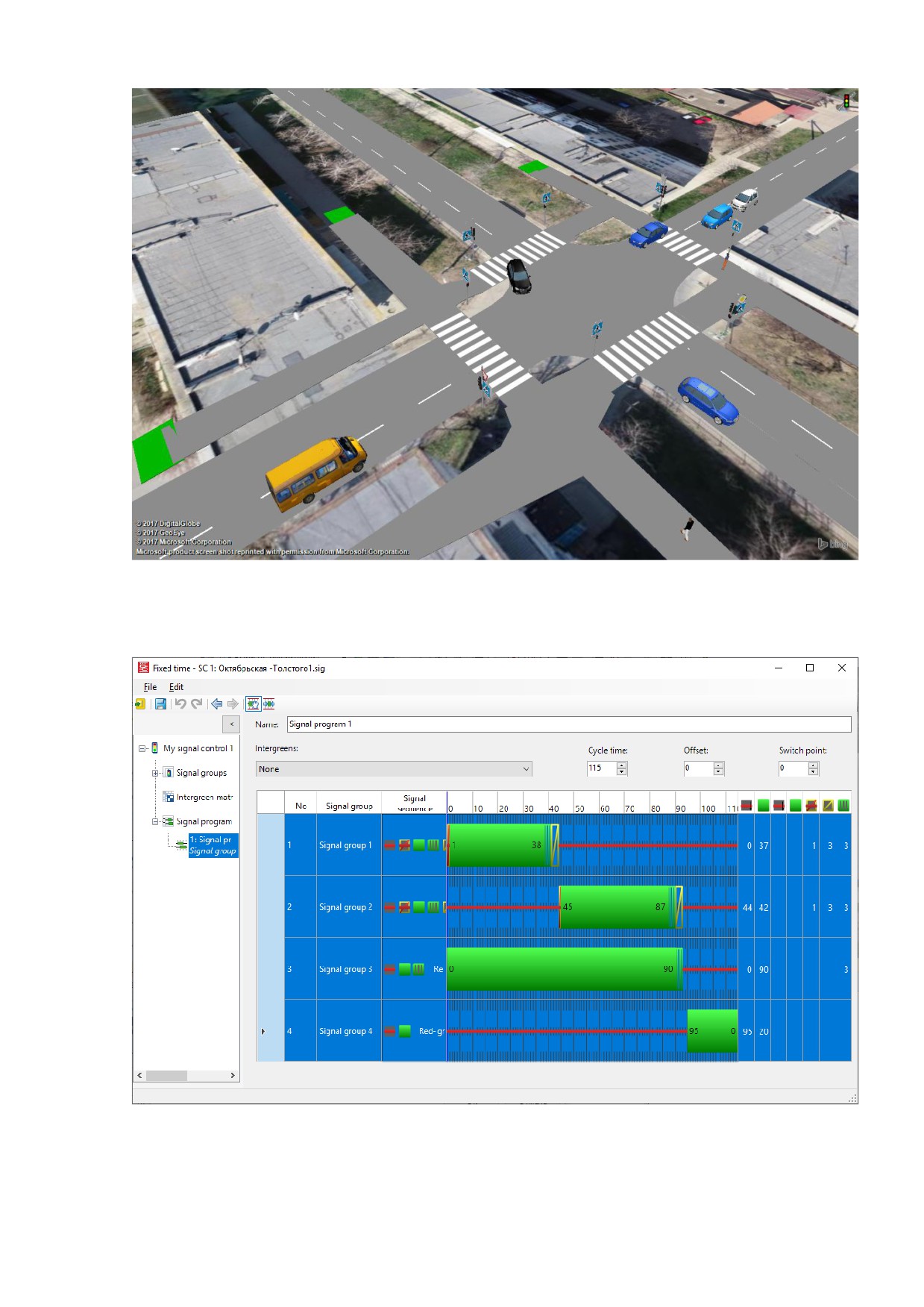Increase Cycle time with the up arrow
This screenshot has width=924, height=1307.
coord(622,765)
